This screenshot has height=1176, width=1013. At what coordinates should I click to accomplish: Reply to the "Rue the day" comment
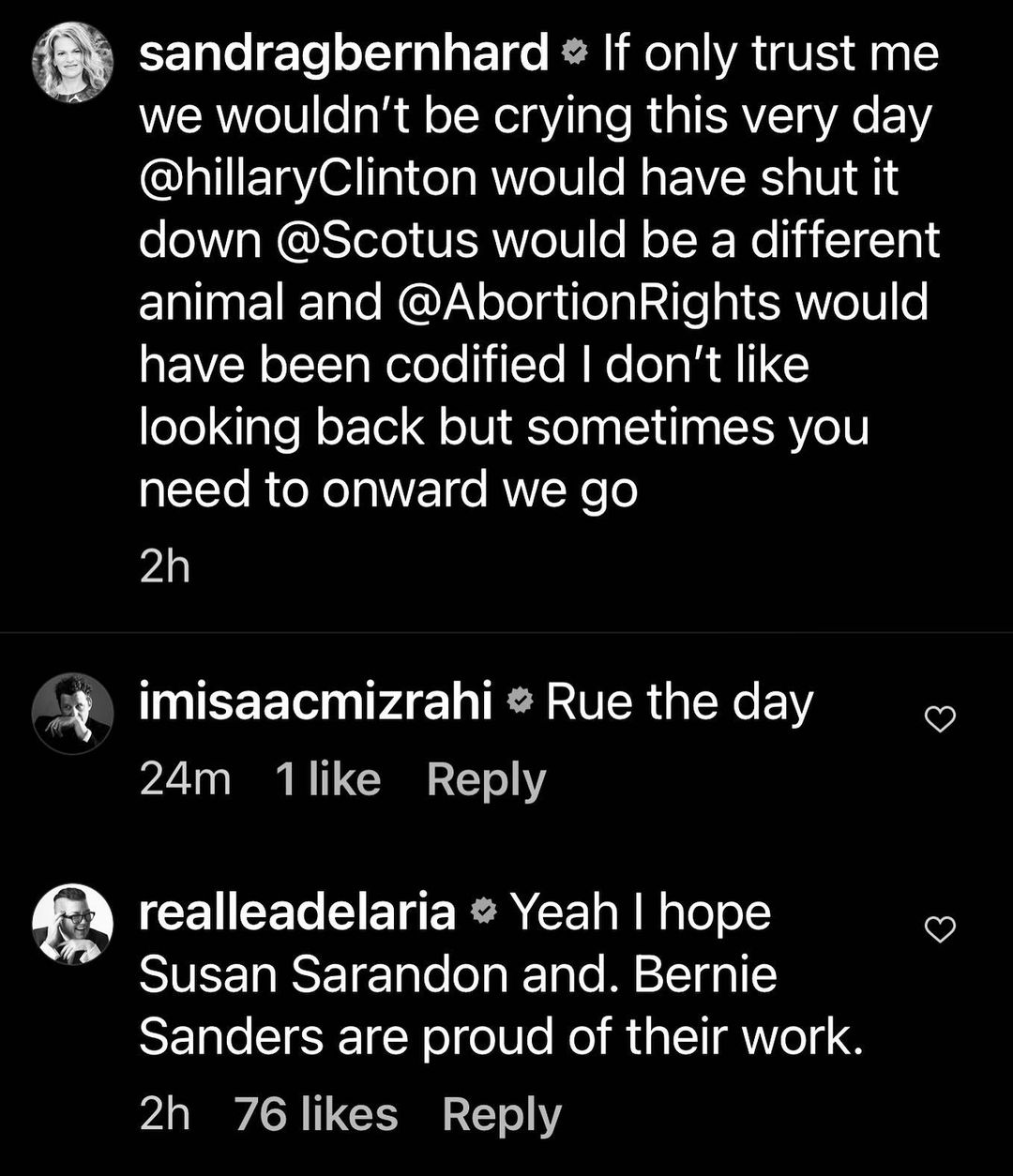pos(486,780)
